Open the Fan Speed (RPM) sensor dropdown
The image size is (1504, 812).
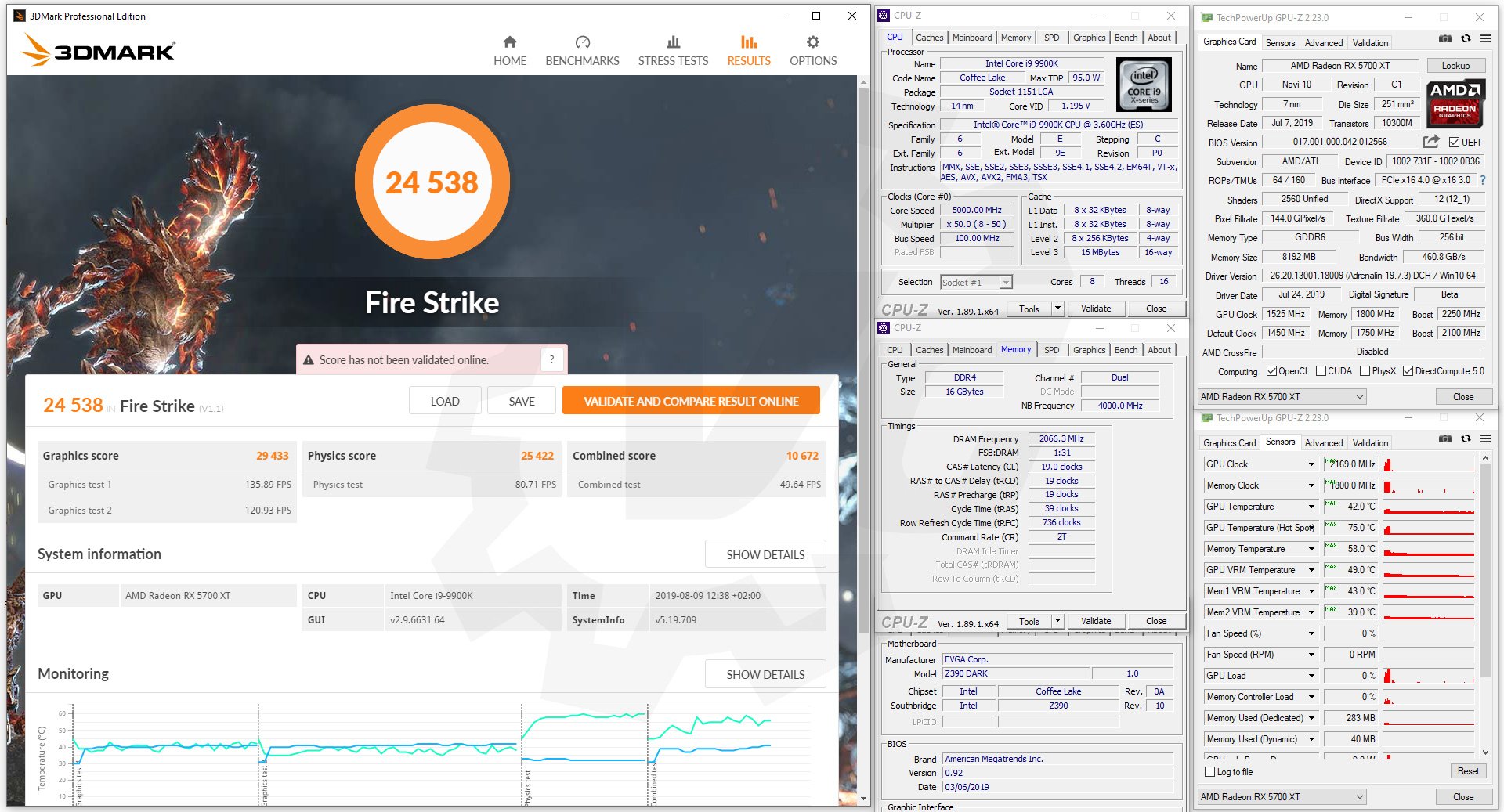pyautogui.click(x=1311, y=655)
